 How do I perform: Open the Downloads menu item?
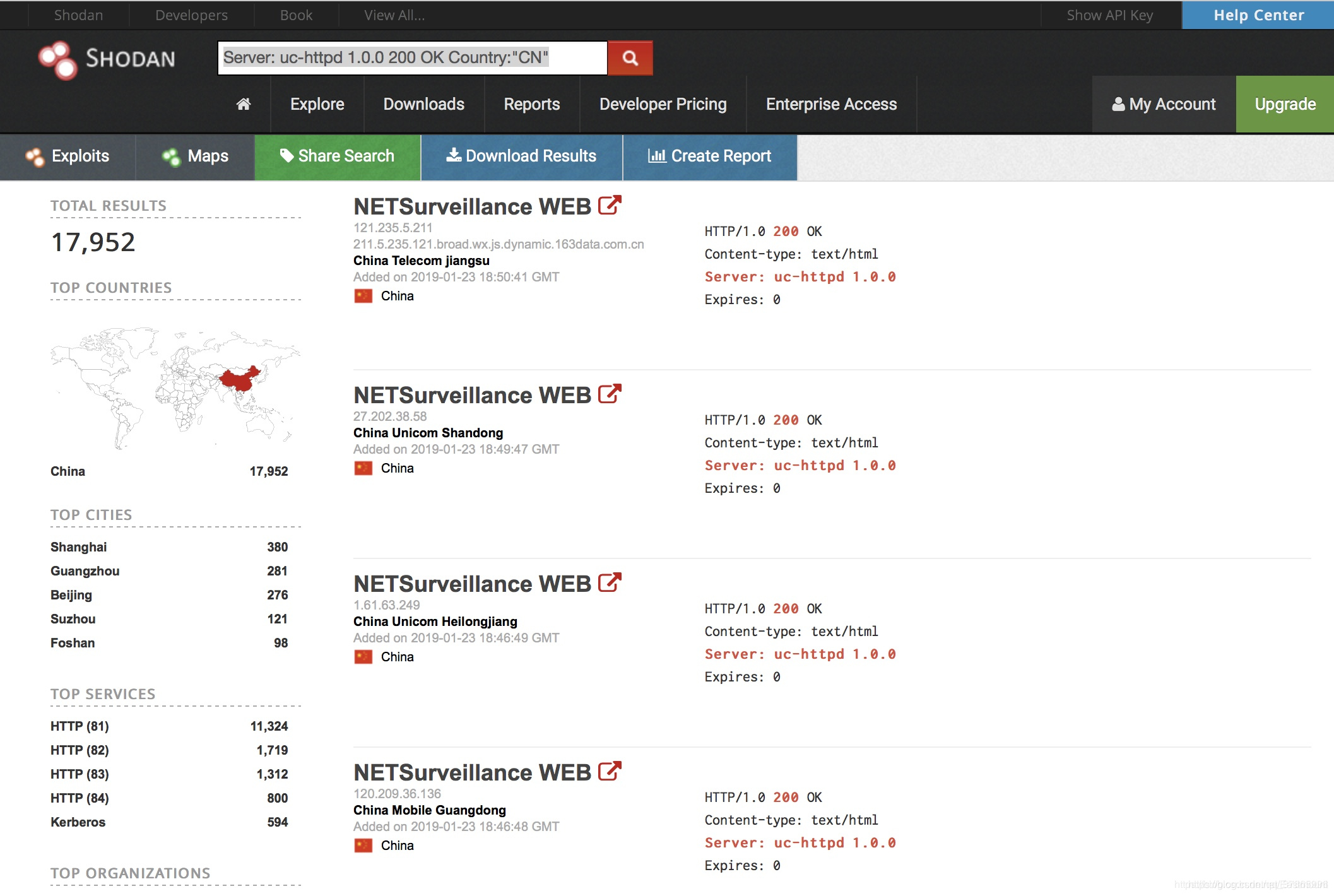(x=424, y=104)
